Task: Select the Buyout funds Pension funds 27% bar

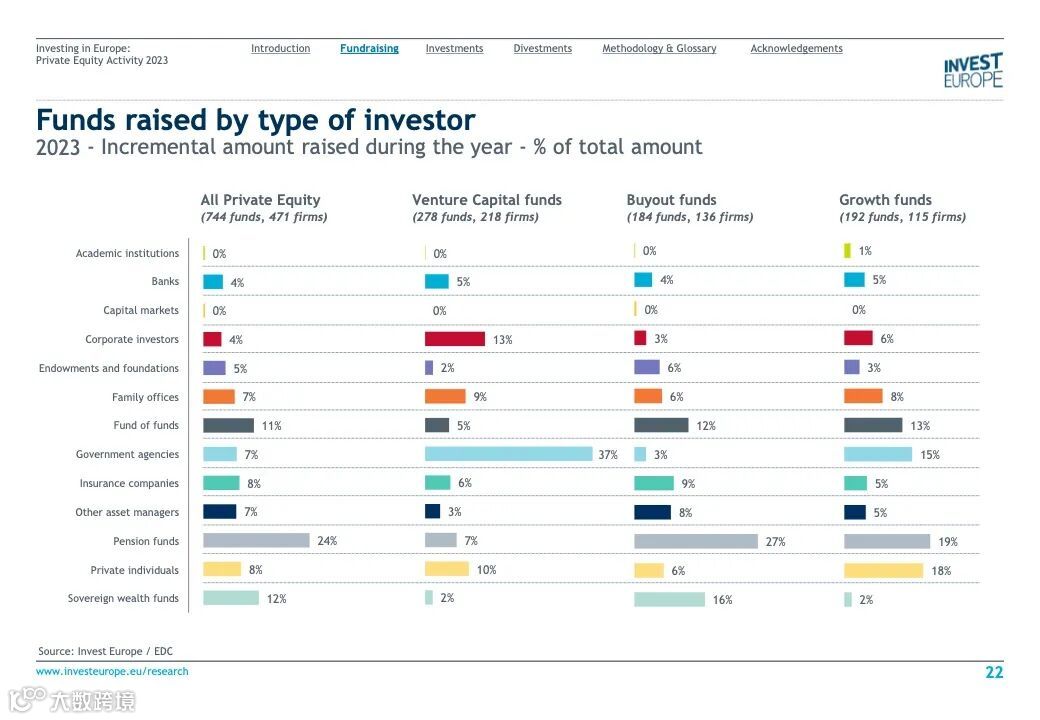Action: [x=696, y=541]
